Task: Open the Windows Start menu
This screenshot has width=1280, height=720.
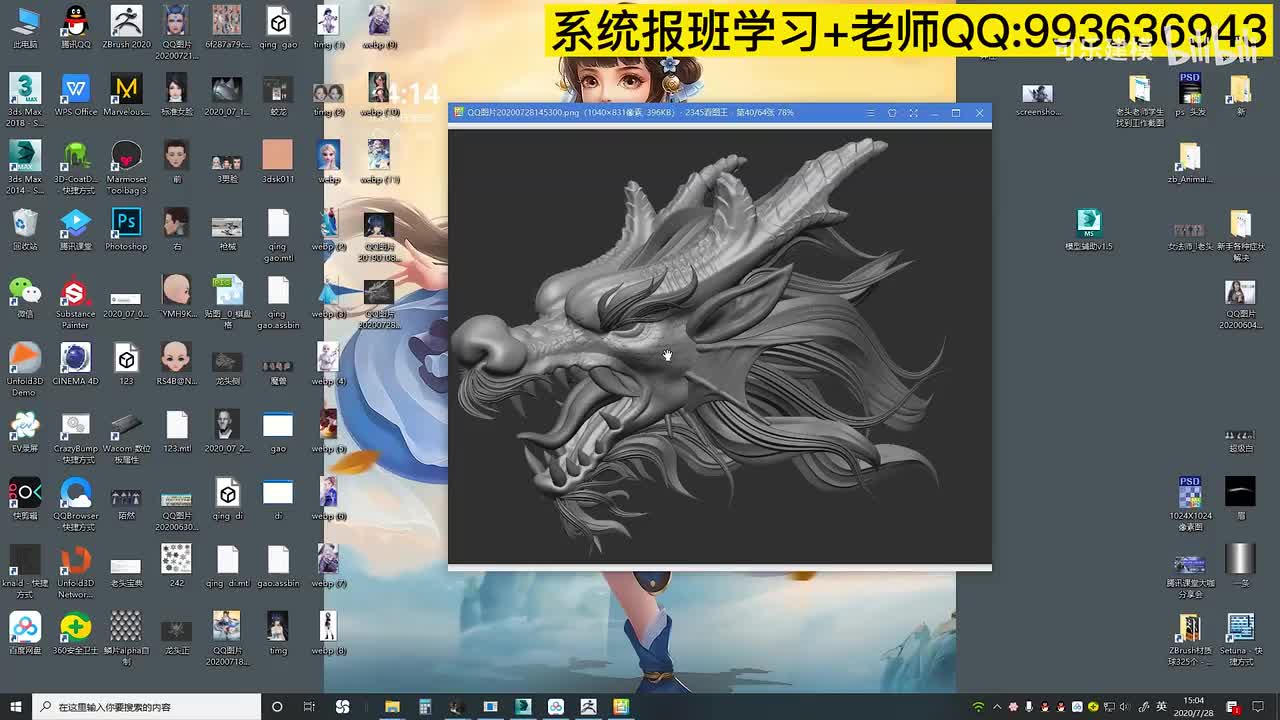Action: click(16, 706)
